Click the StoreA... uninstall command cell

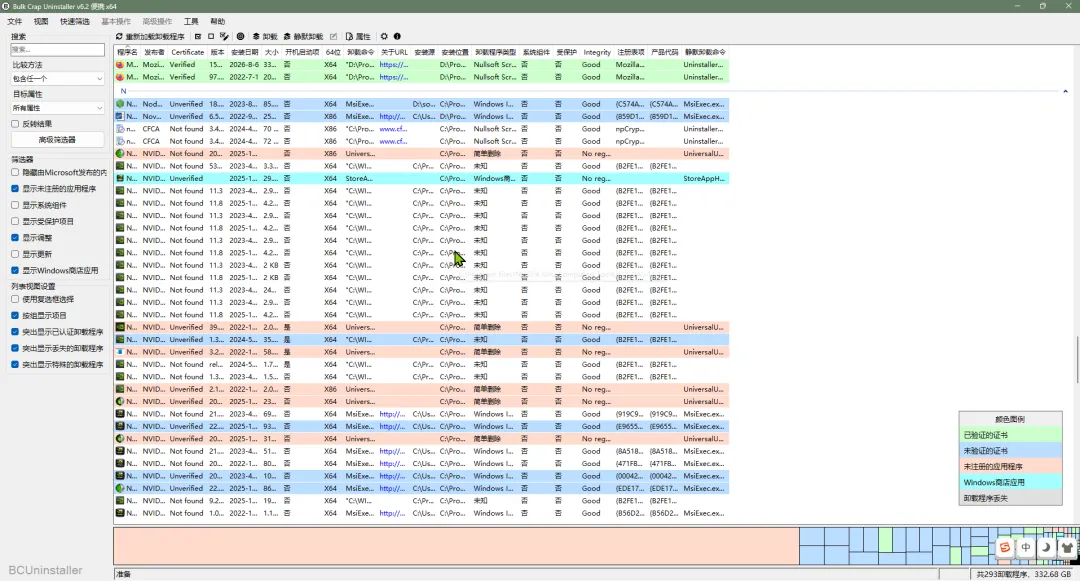tap(359, 178)
